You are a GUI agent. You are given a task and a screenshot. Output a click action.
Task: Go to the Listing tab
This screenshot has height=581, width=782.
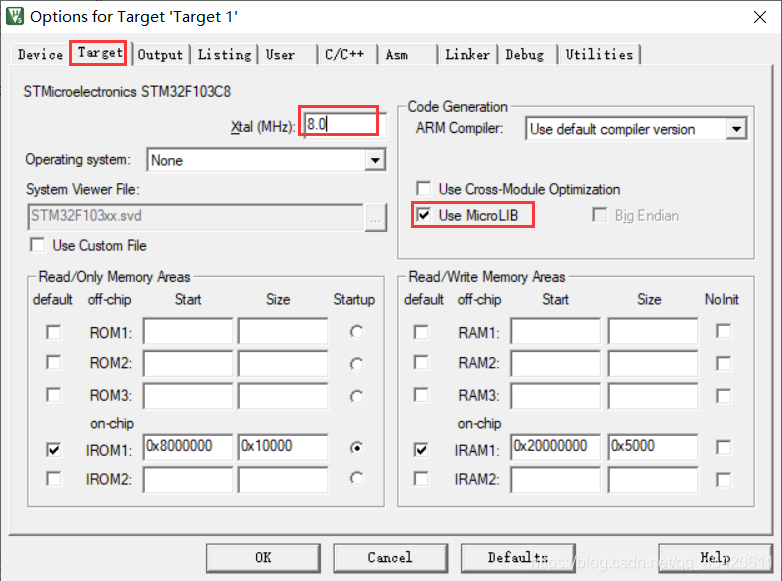click(224, 54)
